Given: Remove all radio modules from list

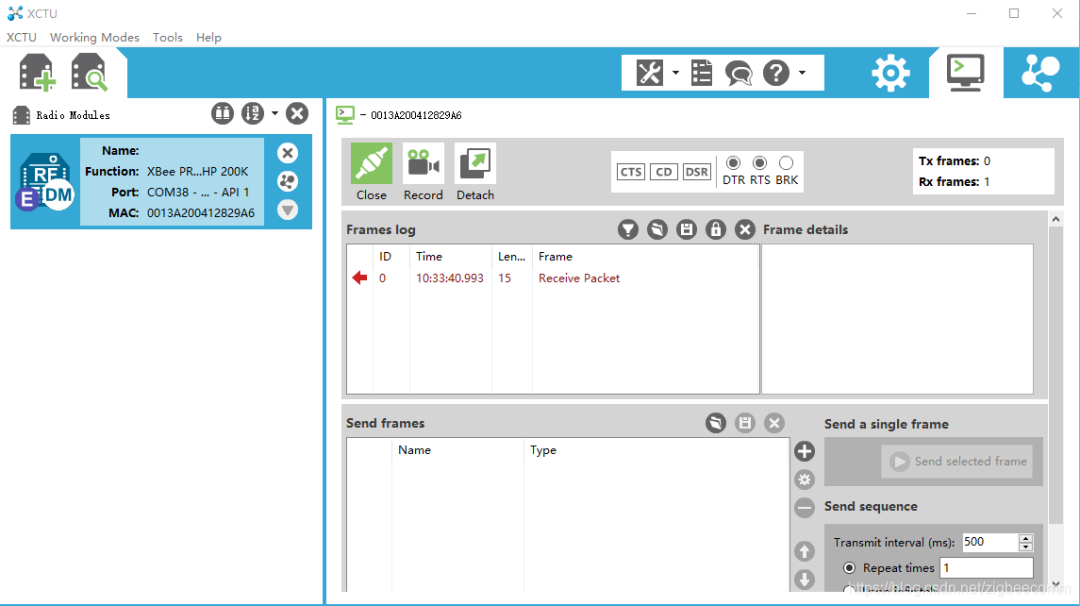Looking at the screenshot, I should [x=297, y=114].
